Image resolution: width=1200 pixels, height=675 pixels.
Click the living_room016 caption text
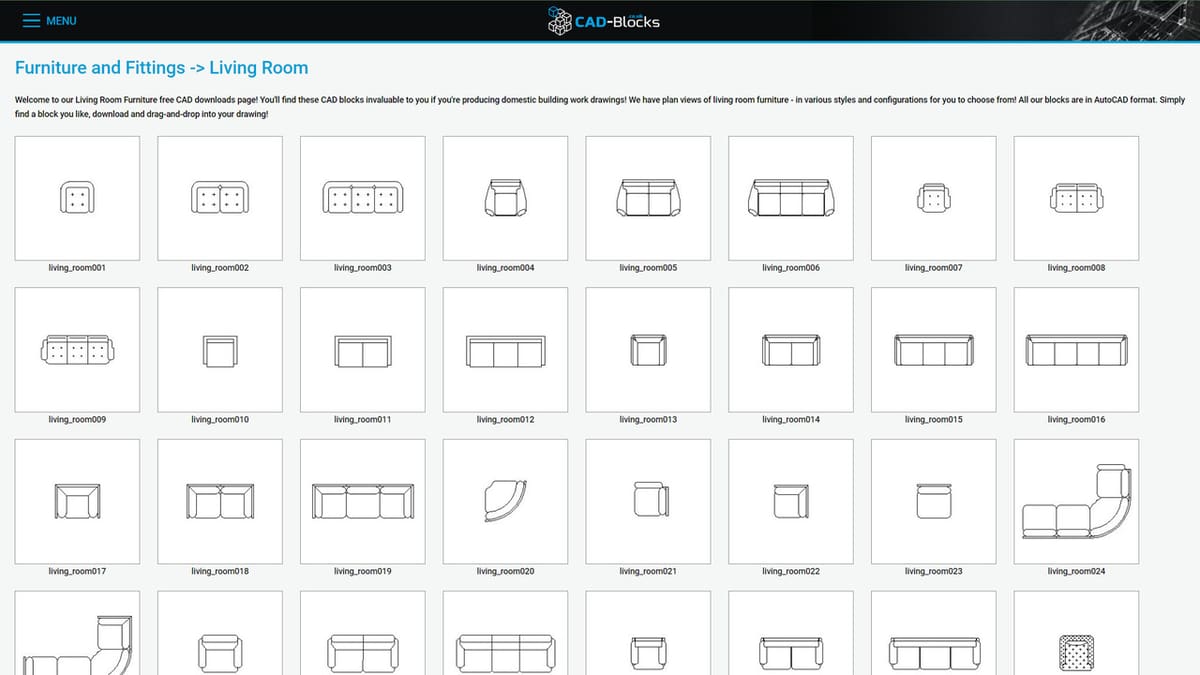point(1076,420)
